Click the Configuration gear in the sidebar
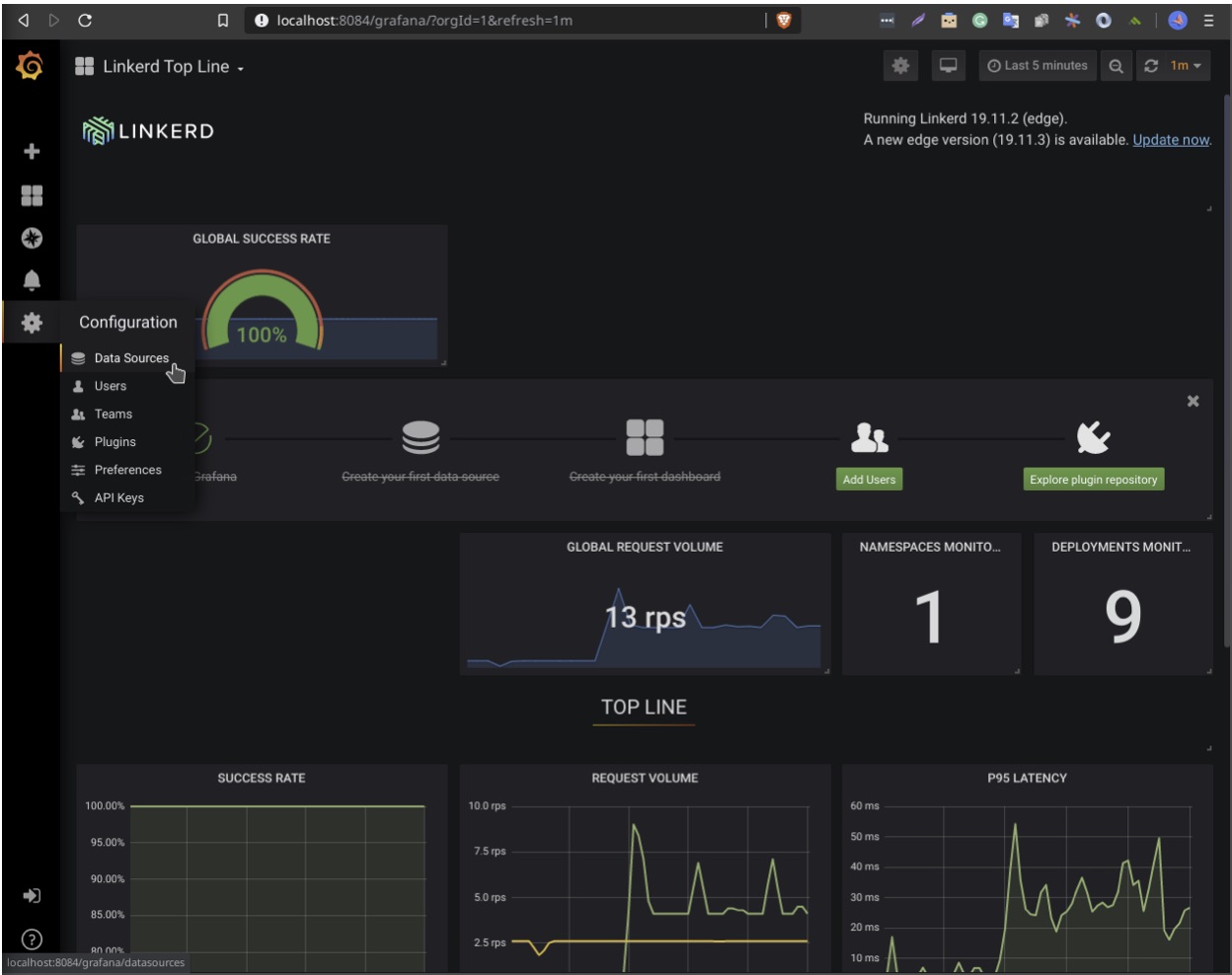Image resolution: width=1232 pixels, height=975 pixels. pyautogui.click(x=32, y=323)
